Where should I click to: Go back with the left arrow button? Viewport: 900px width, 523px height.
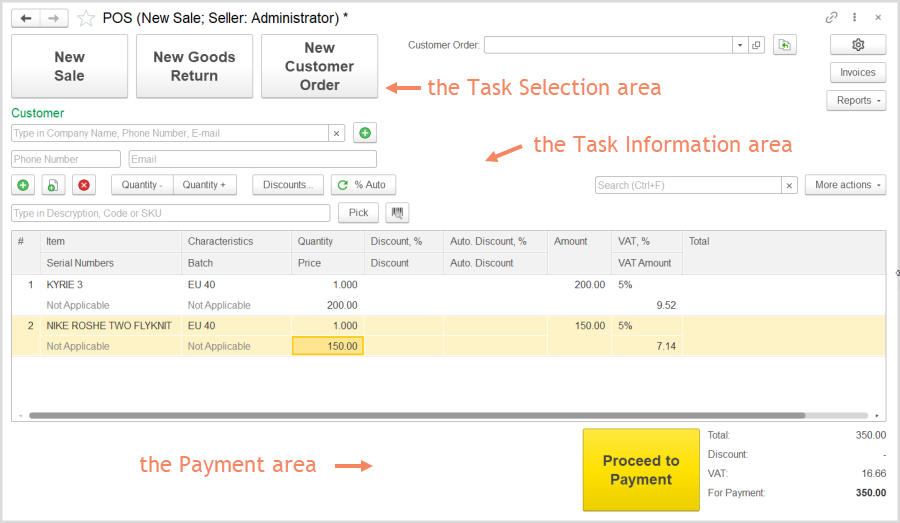[26, 18]
